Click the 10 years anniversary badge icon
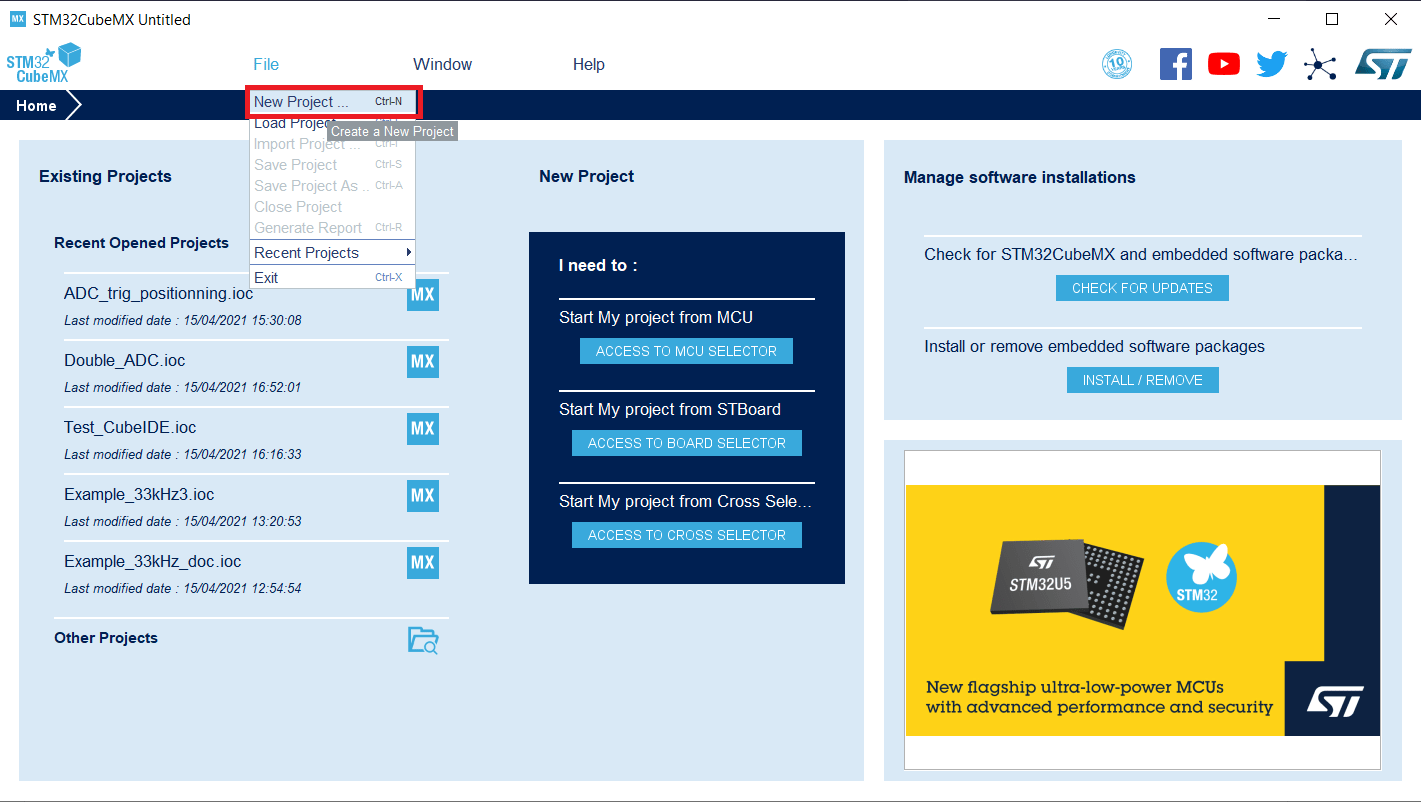The width and height of the screenshot is (1421, 802). pos(1117,64)
